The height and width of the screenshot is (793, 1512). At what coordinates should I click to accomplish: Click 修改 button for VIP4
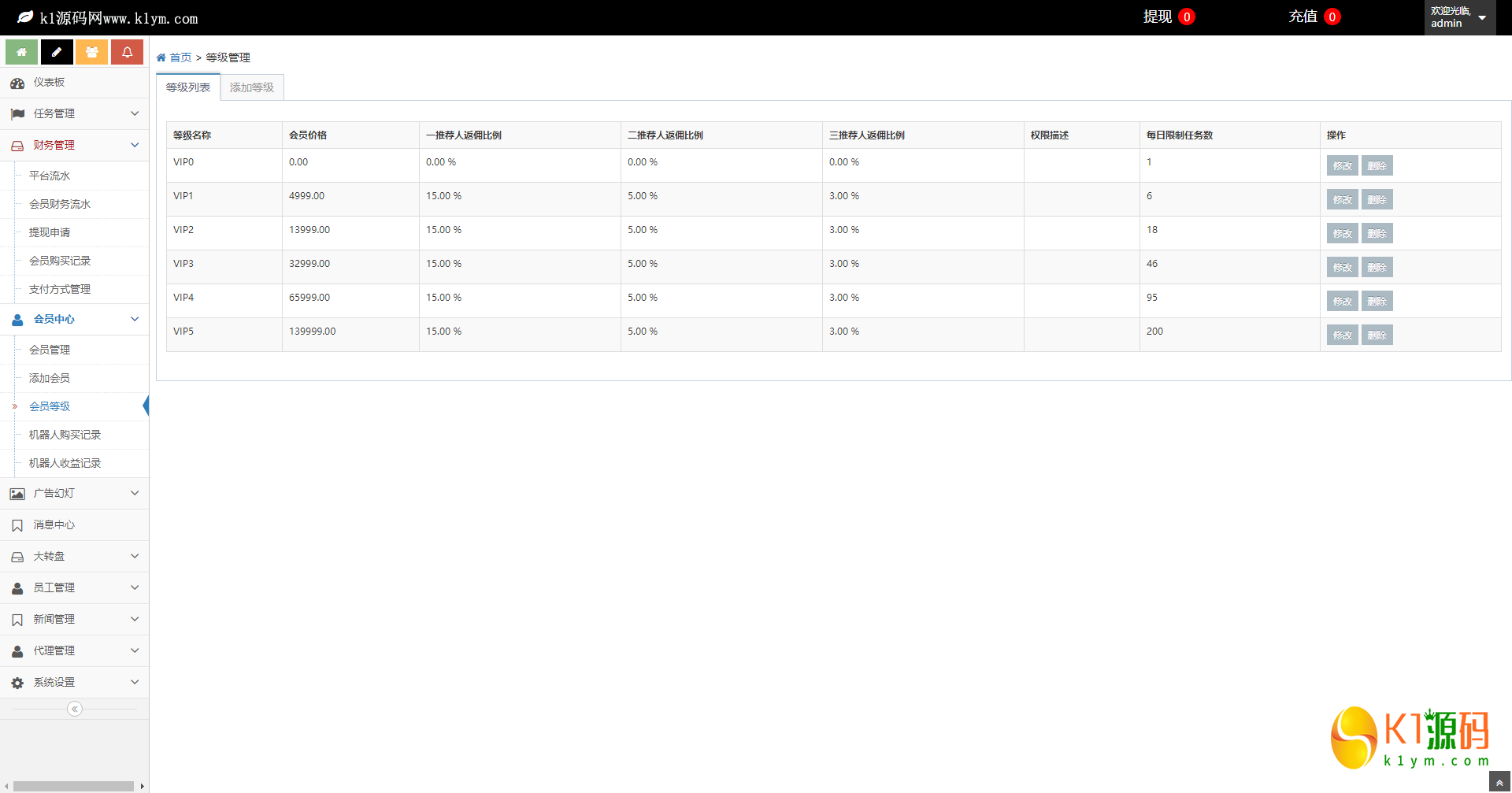coord(1343,301)
